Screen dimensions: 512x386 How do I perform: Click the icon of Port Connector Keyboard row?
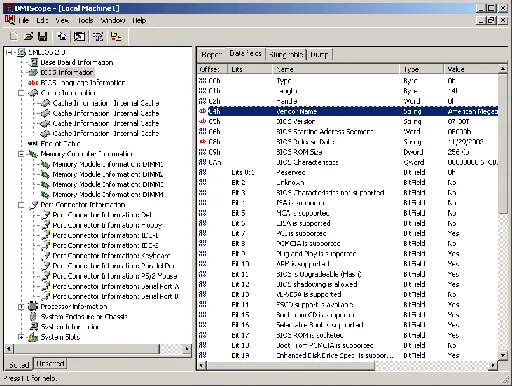point(46,256)
